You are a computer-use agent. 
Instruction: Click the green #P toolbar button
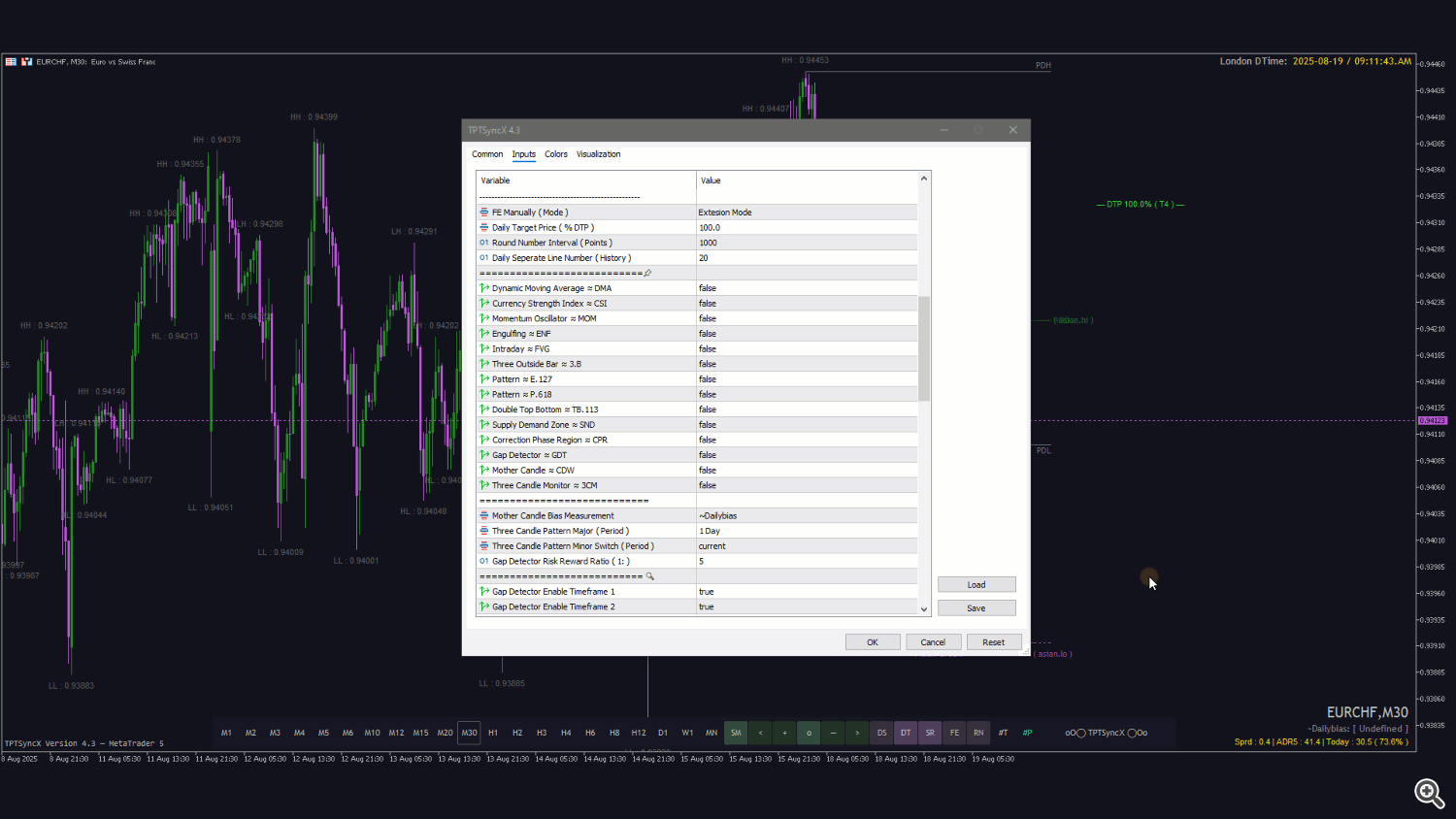1027,733
